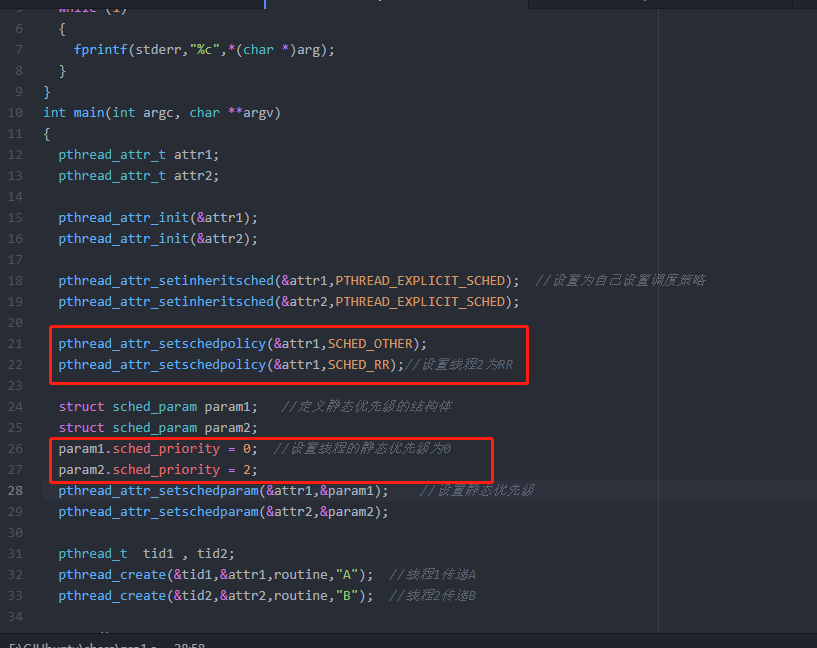The width and height of the screenshot is (817, 648).
Task: Click &param1 argument on line 28
Action: [x=347, y=491]
